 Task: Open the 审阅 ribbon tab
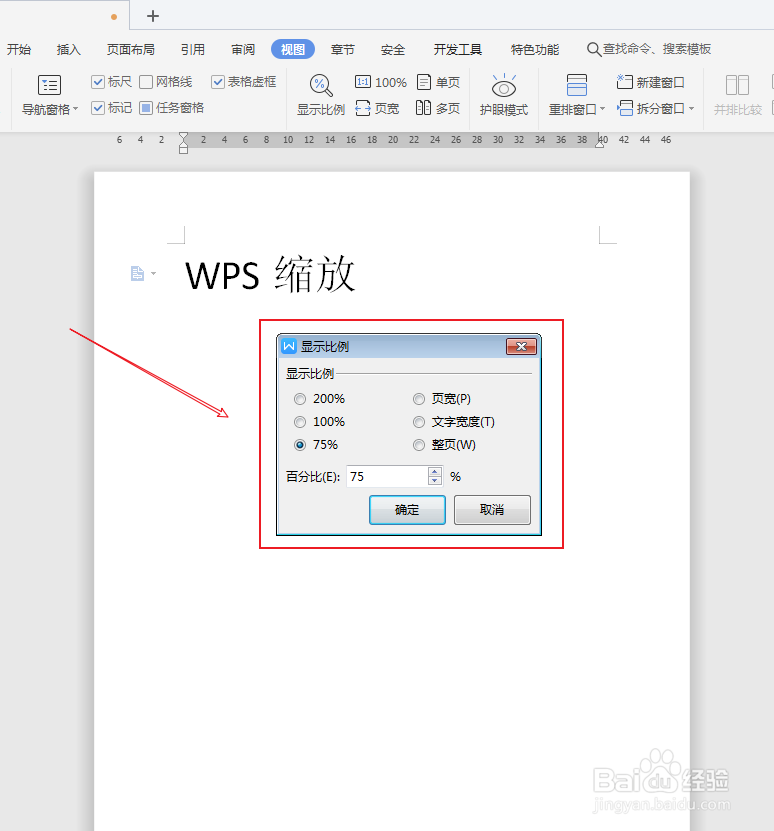pyautogui.click(x=243, y=49)
